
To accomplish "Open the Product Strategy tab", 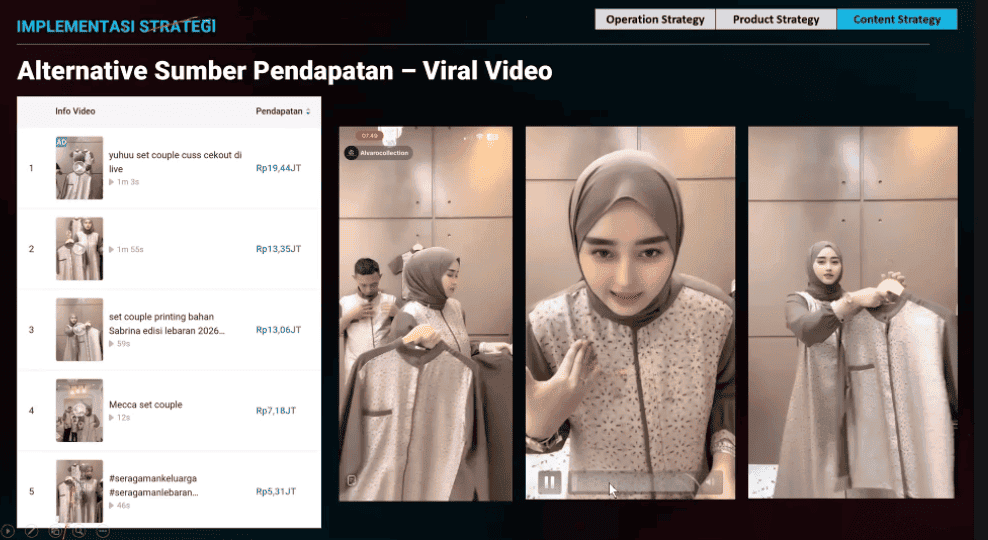I will point(776,19).
